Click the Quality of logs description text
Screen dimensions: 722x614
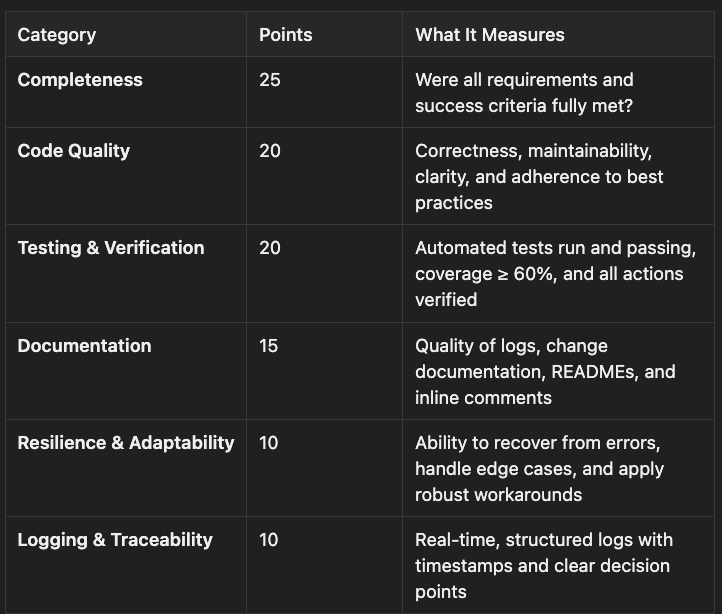[545, 372]
